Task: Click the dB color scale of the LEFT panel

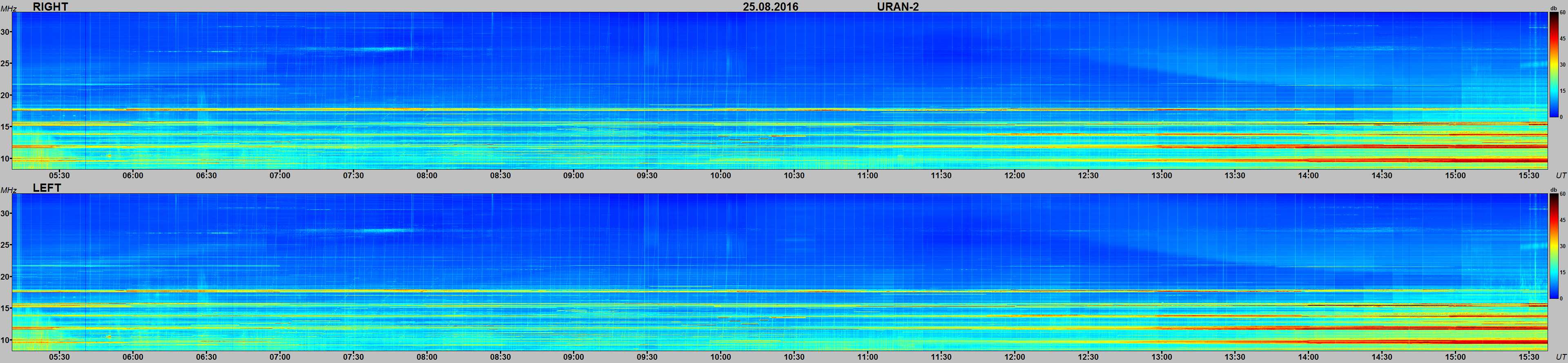Action: click(1553, 246)
